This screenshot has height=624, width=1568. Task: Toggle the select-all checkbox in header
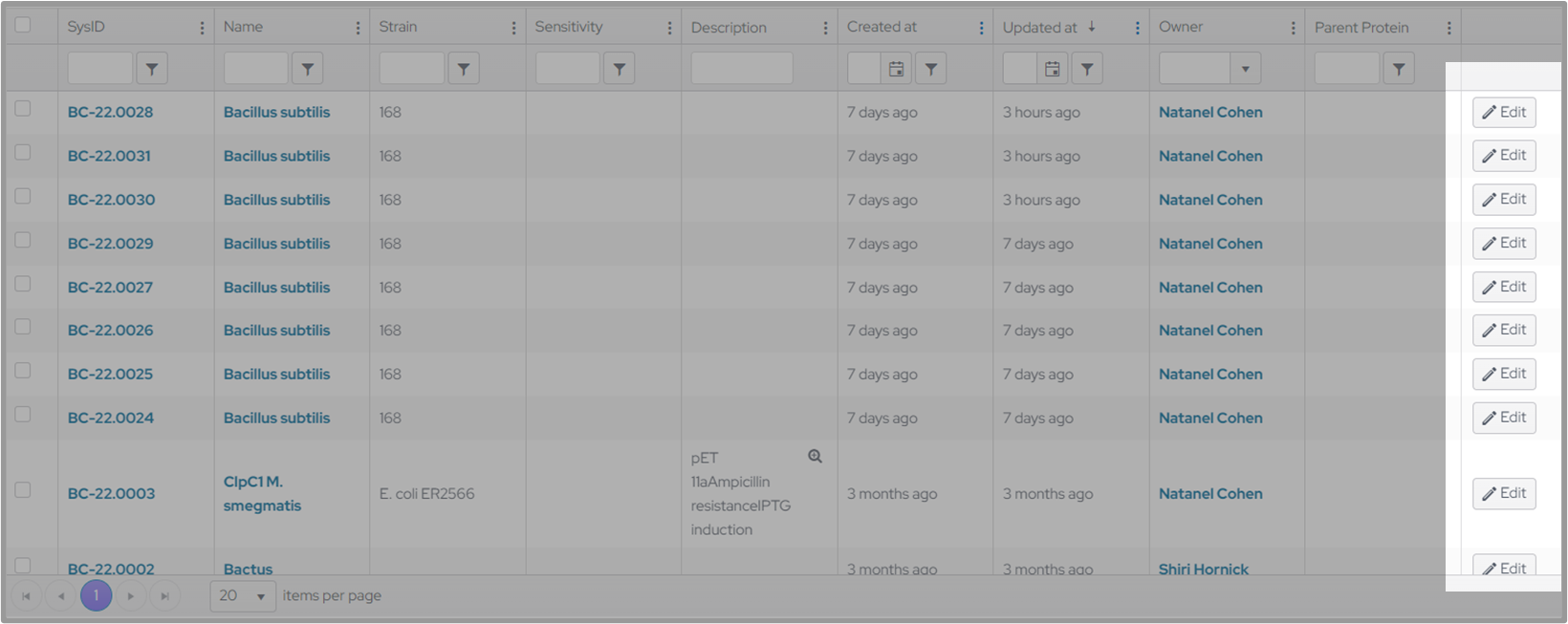[23, 26]
